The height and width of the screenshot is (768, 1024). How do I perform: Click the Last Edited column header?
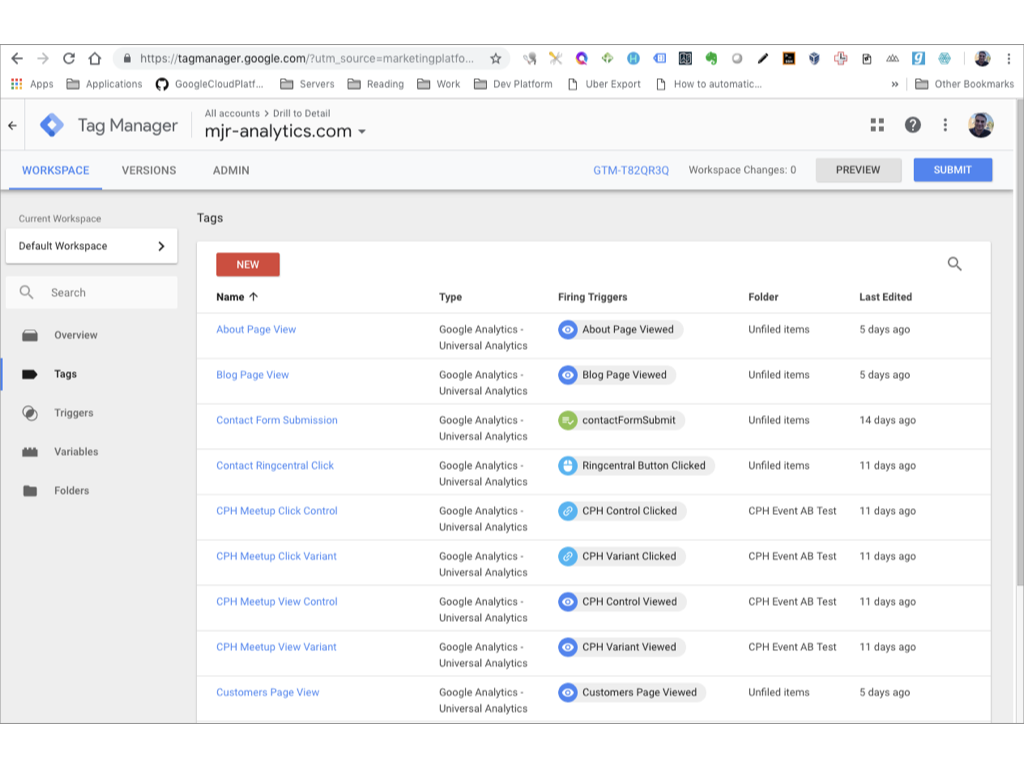coord(886,296)
